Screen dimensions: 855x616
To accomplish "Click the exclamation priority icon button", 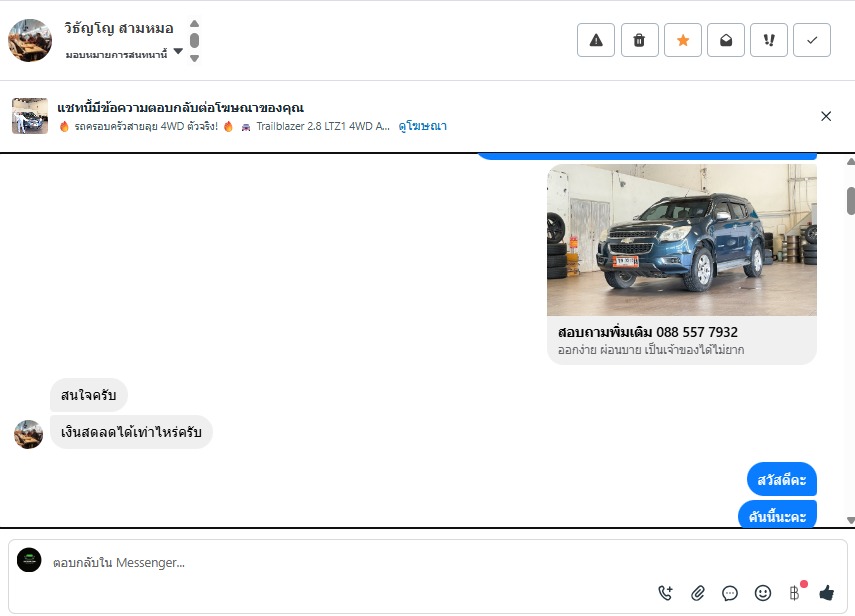I will pos(769,40).
